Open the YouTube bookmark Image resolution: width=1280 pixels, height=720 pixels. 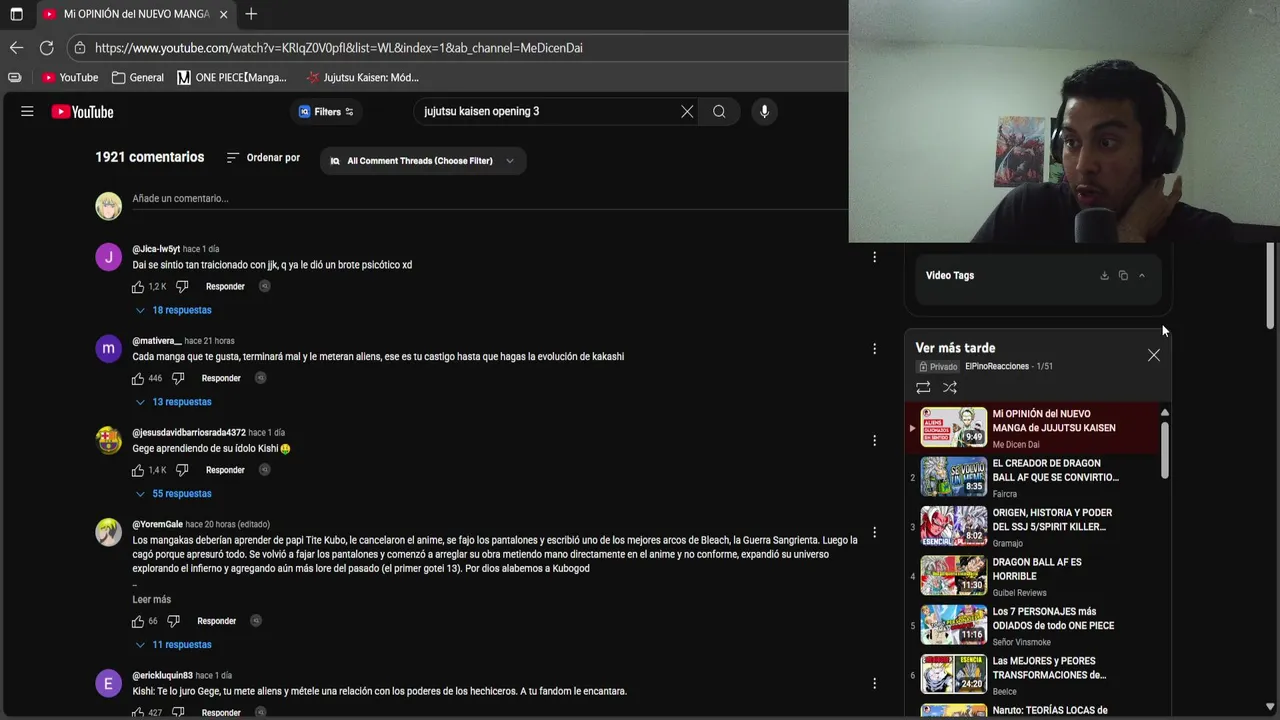(70, 77)
